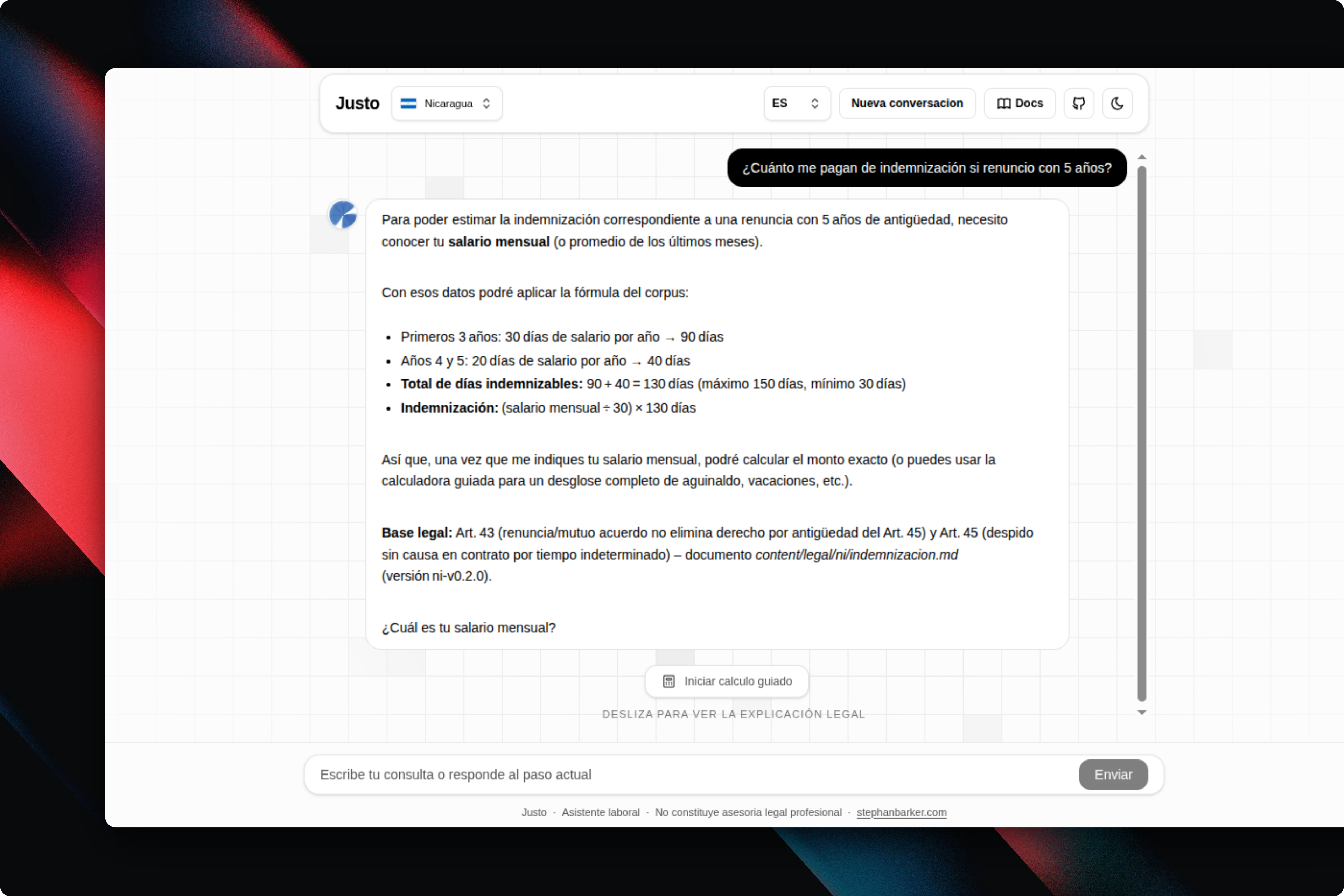Click the 'Base legal:' heading text

416,533
